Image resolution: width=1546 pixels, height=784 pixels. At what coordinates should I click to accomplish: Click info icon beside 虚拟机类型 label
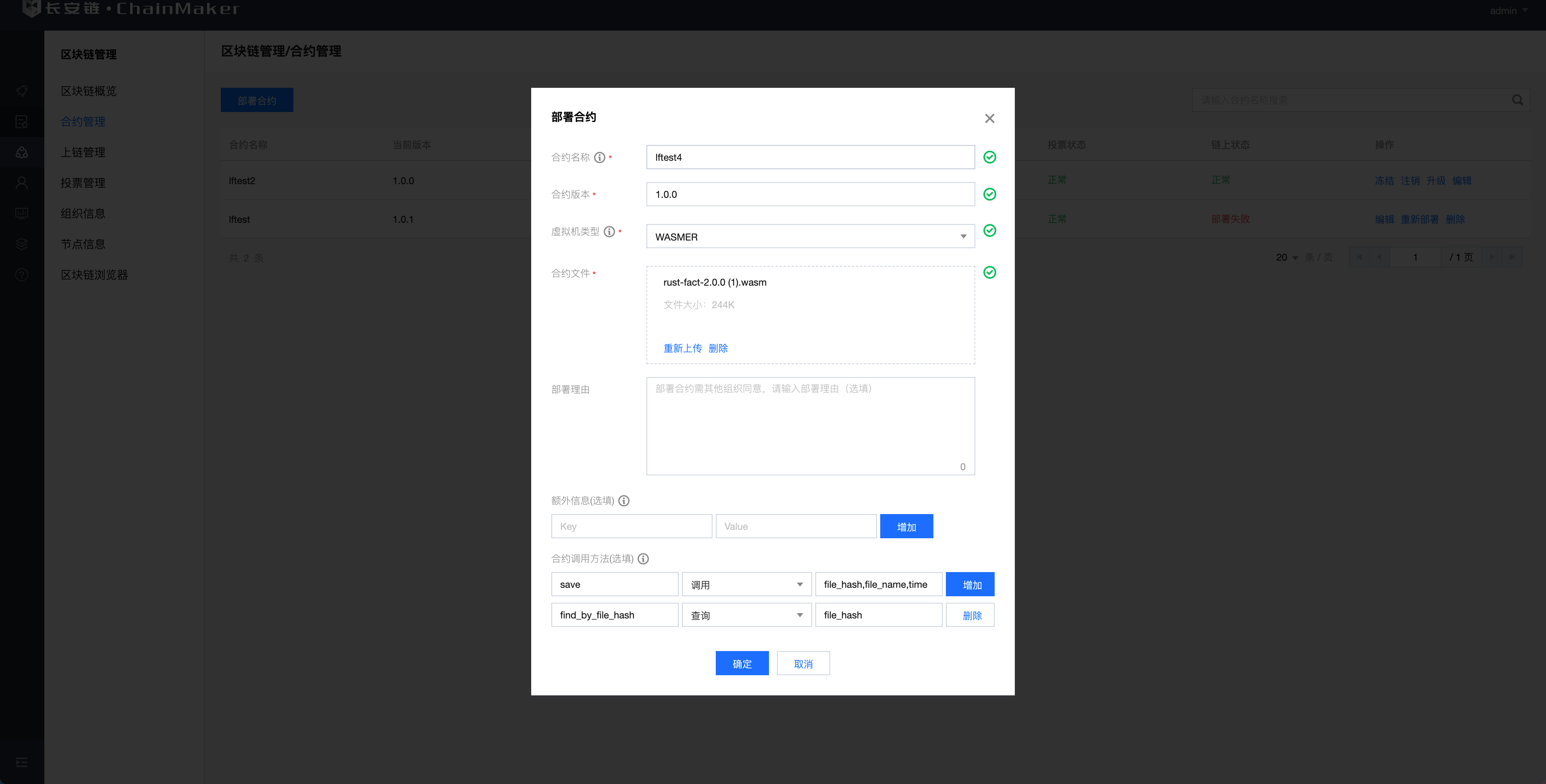pyautogui.click(x=609, y=232)
